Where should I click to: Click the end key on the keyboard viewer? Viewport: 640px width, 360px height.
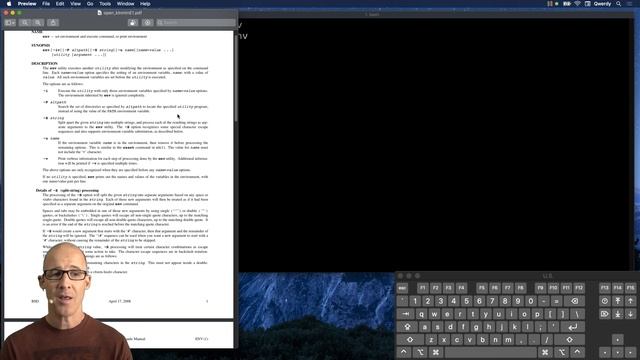pyautogui.click(x=618, y=314)
